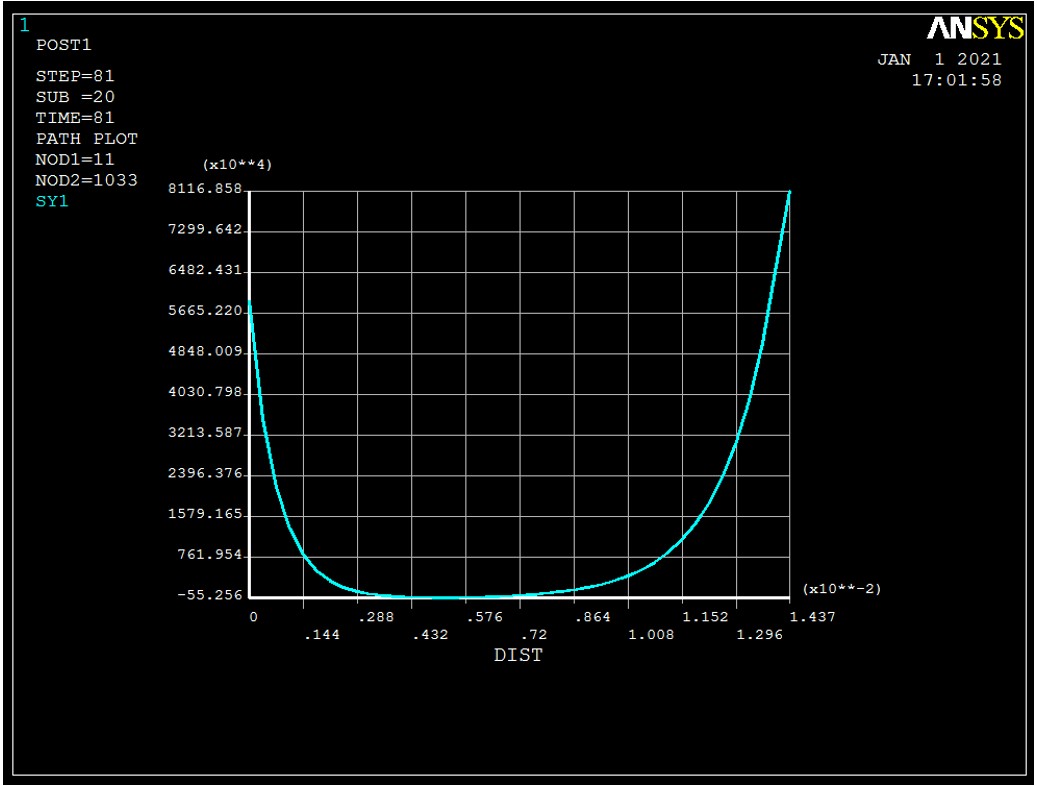
Task: Click the DIST x-axis title
Action: 519,656
